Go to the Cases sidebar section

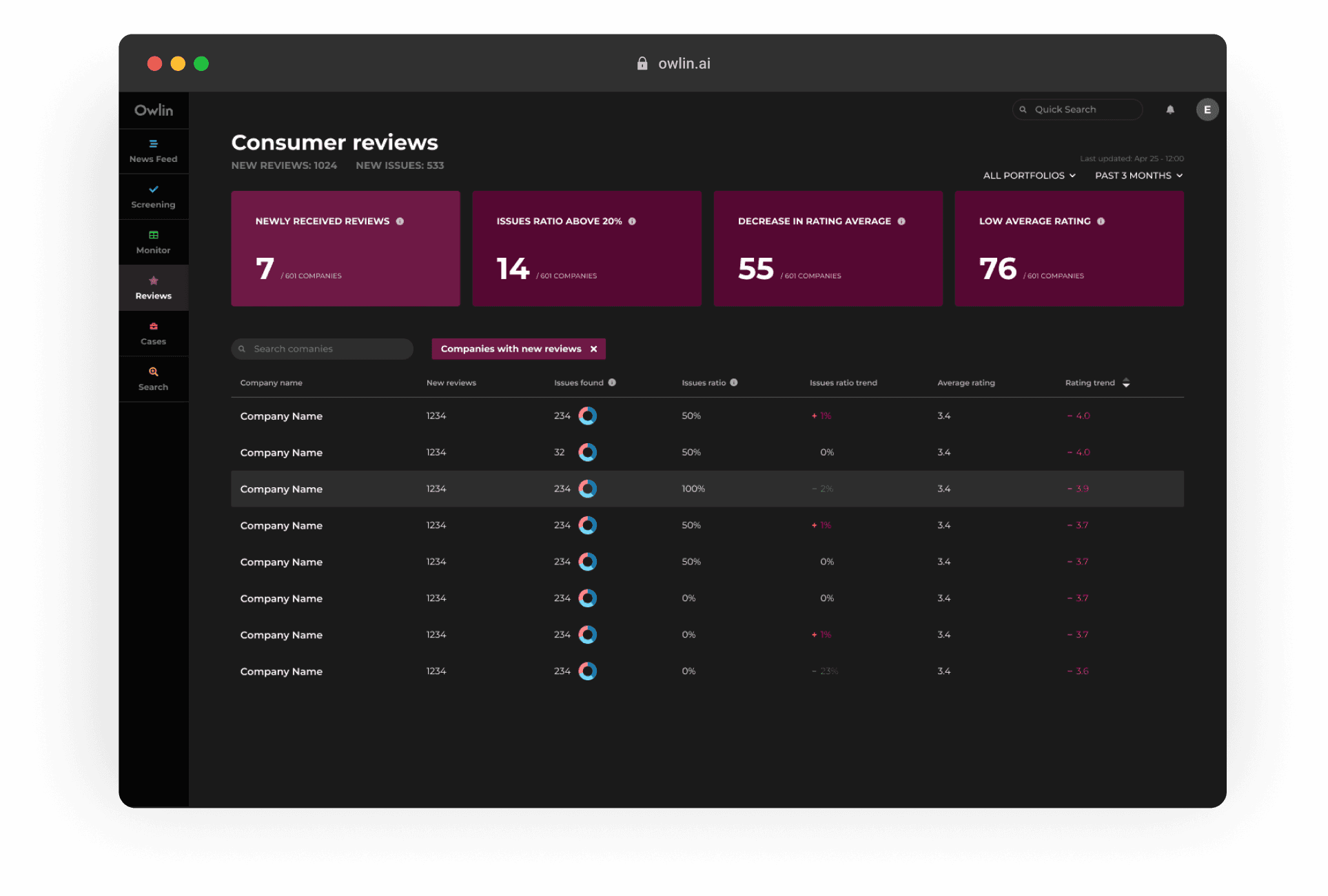(x=154, y=334)
